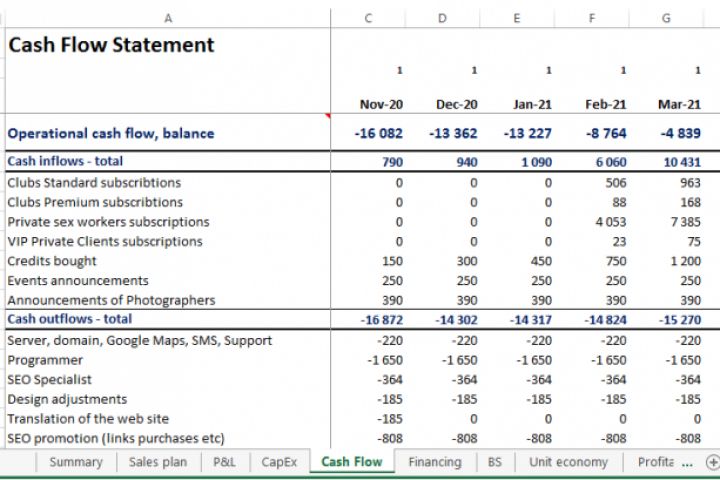Click the 4 053 value cell
The width and height of the screenshot is (720, 480).
coord(610,222)
